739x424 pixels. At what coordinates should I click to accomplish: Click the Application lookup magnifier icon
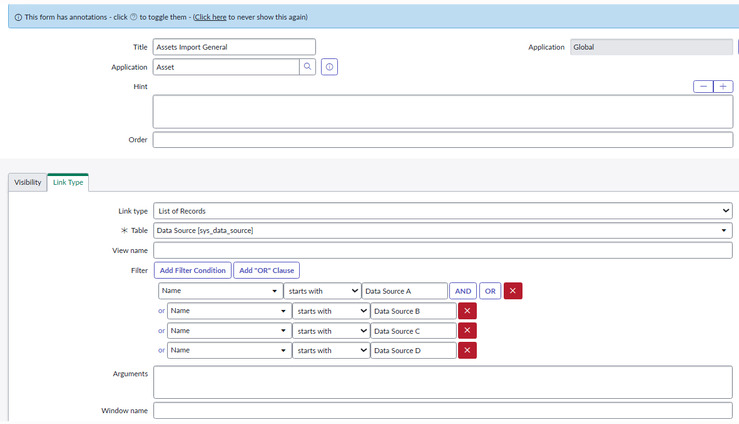point(308,67)
